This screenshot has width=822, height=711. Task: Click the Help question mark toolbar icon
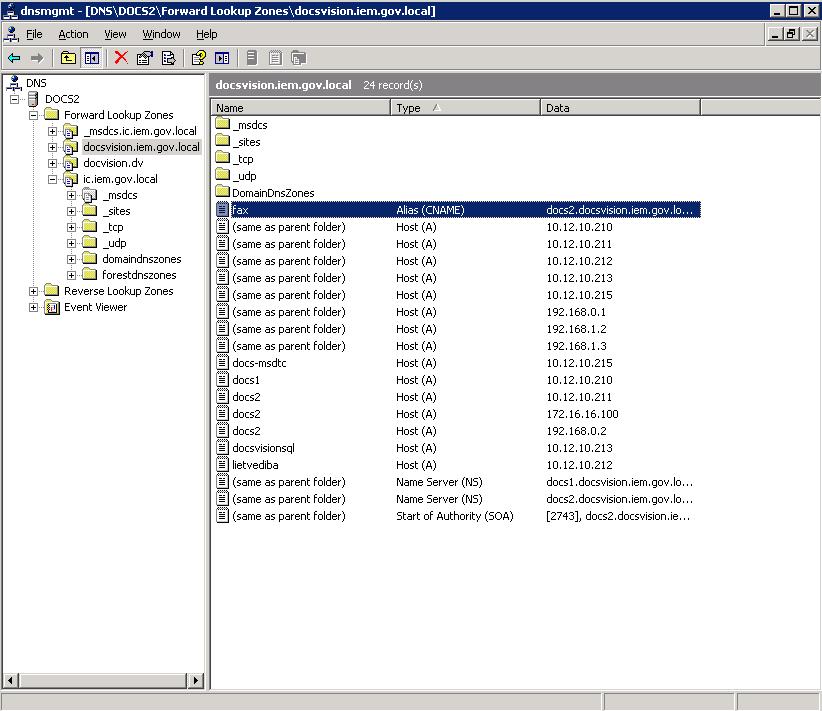pos(199,58)
